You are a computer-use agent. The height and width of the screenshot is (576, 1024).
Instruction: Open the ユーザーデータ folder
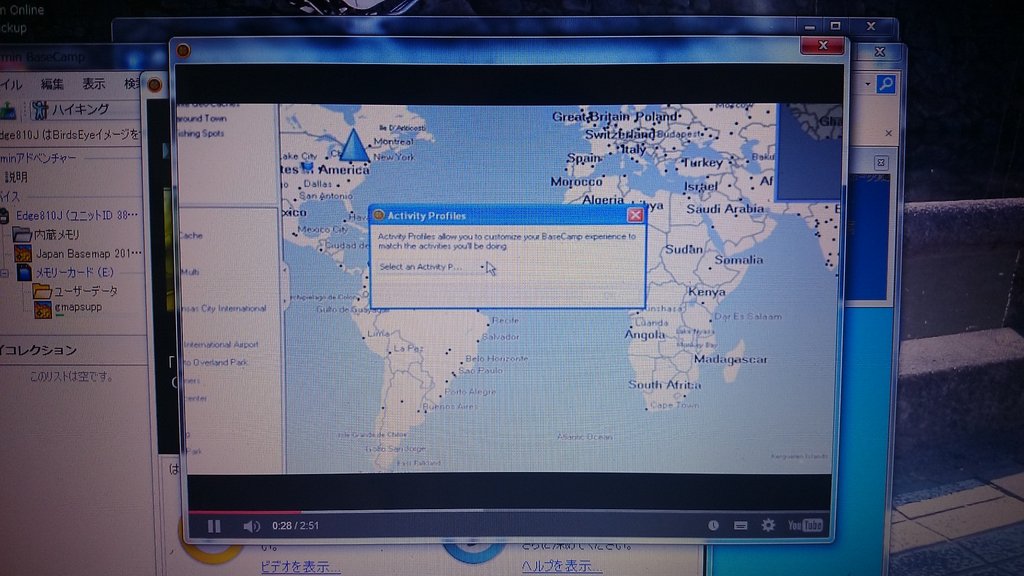[x=85, y=291]
